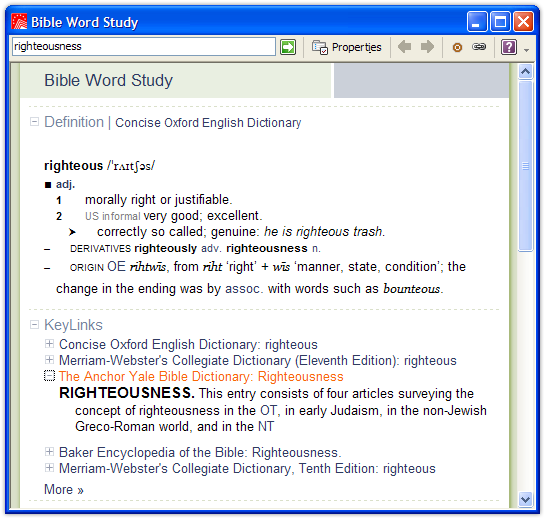Minimize the Bible Word Study window
This screenshot has width=545, height=519.
coord(477,22)
